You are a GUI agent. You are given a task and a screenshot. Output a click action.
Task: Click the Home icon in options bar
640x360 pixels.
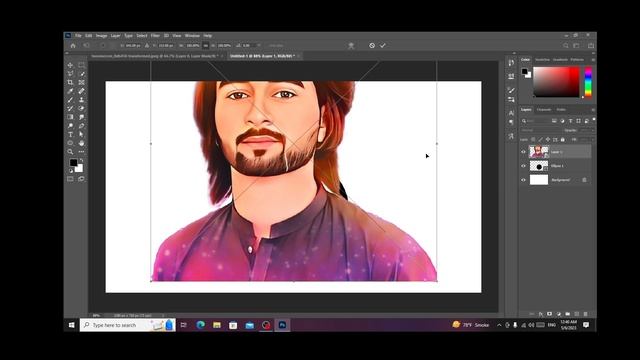click(73, 46)
